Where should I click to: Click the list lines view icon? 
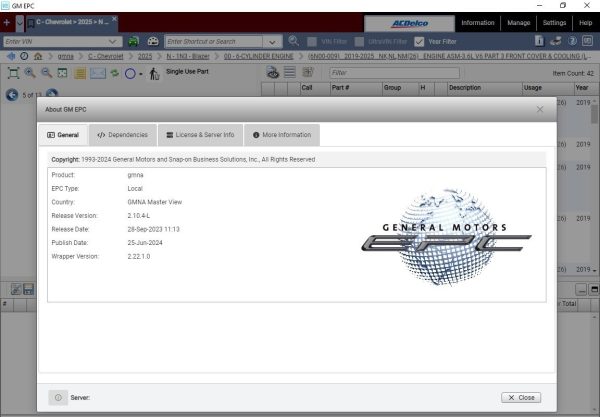point(290,72)
